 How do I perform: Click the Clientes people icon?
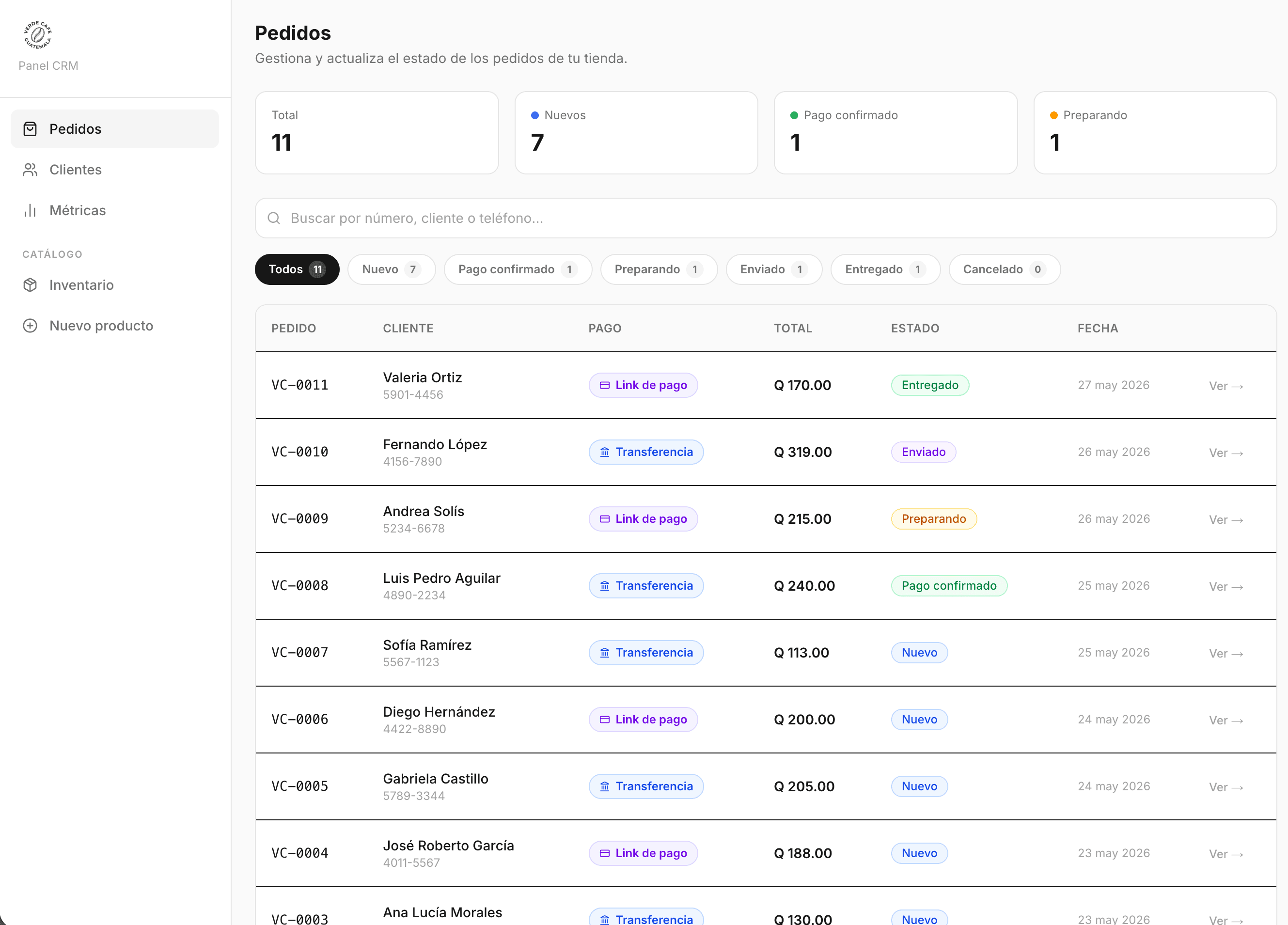click(x=30, y=170)
